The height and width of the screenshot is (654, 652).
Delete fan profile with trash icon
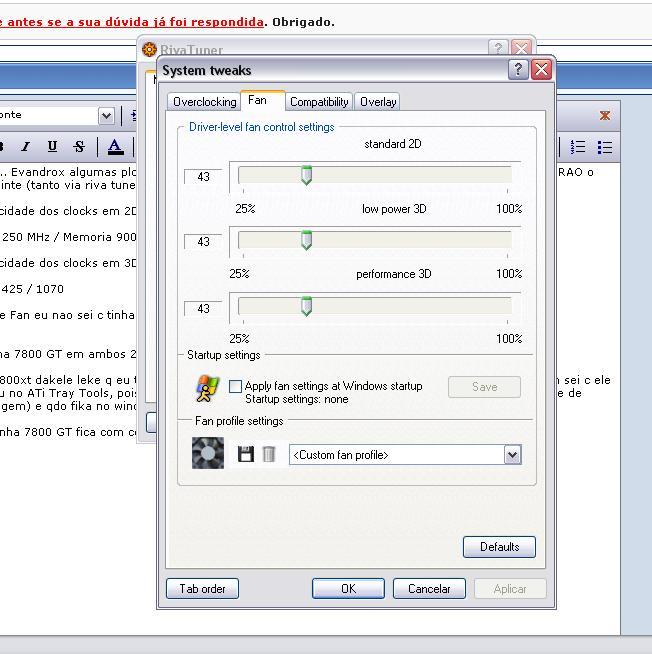[x=269, y=454]
